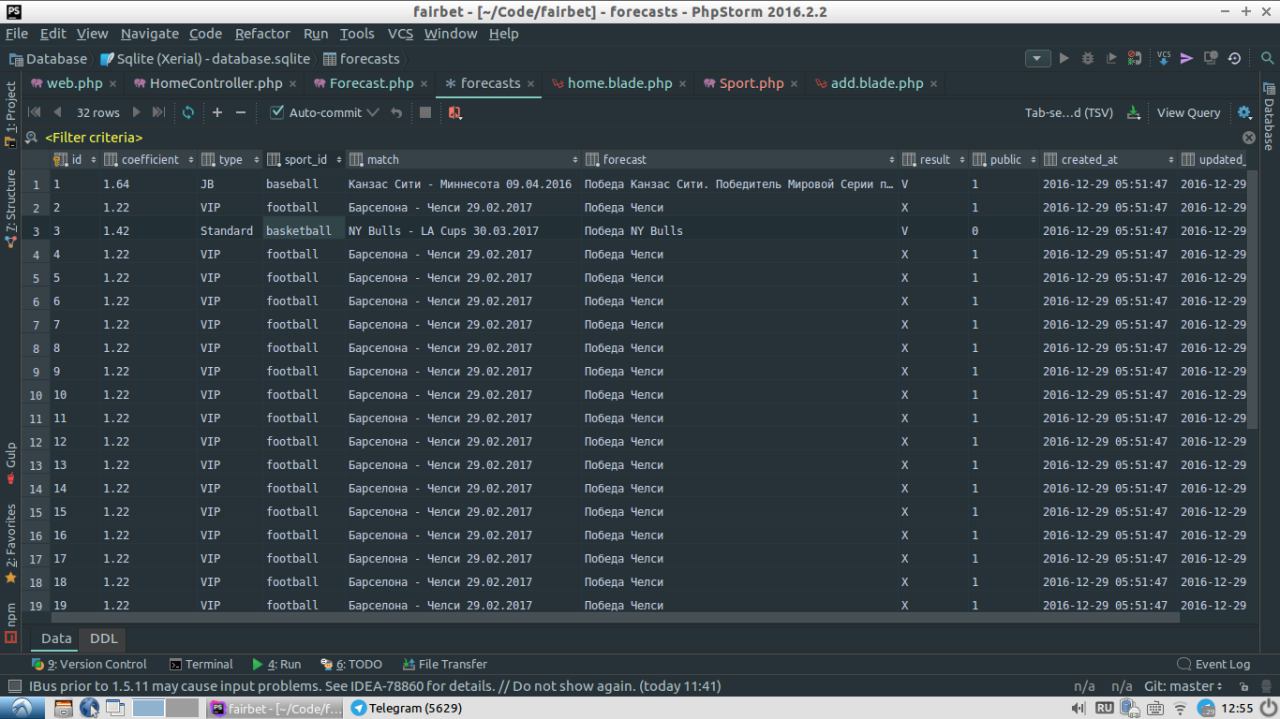This screenshot has width=1280, height=719.
Task: Expand the Auto-commit mode dropdown arrow
Action: click(373, 113)
